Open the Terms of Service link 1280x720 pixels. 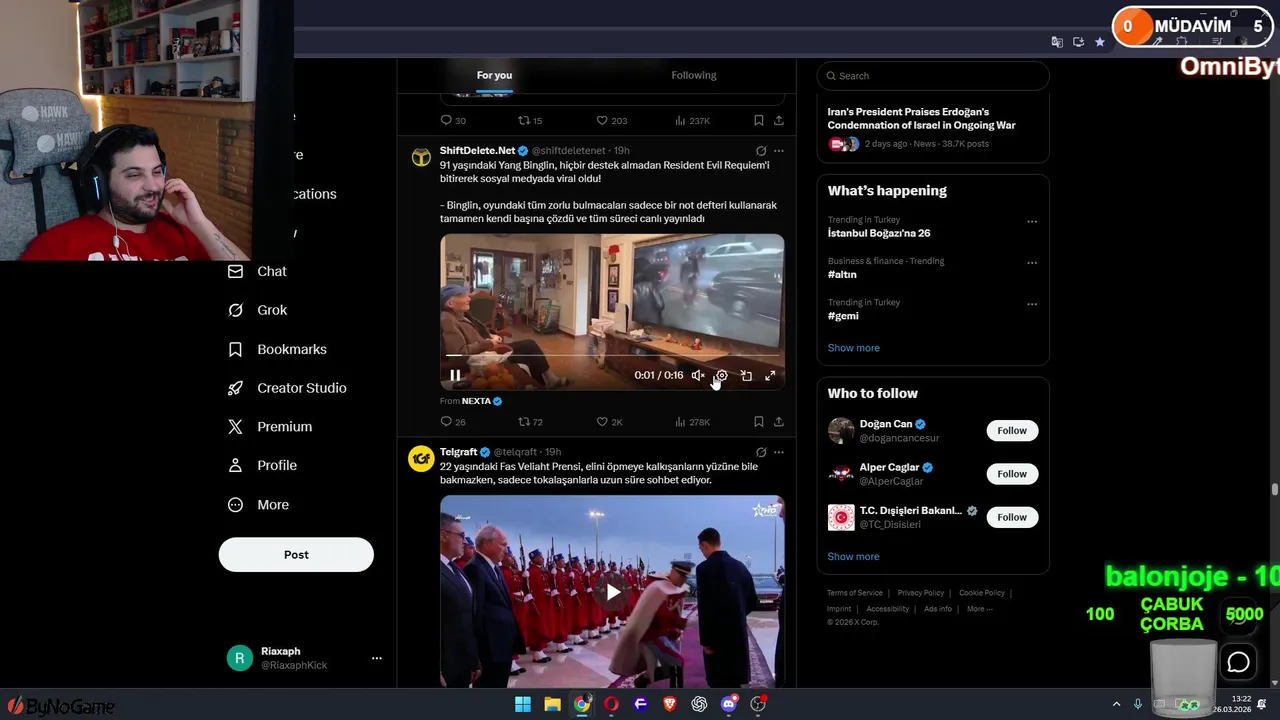click(855, 593)
